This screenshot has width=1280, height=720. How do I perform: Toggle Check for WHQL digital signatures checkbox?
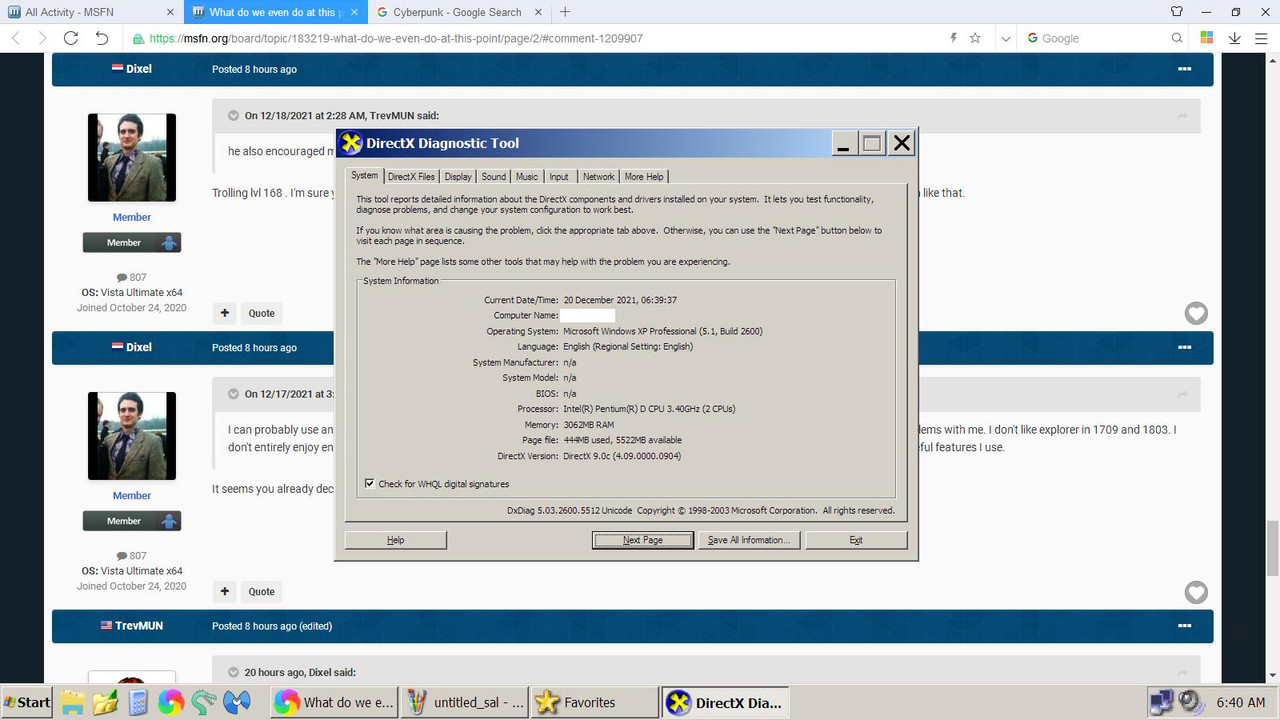click(371, 484)
